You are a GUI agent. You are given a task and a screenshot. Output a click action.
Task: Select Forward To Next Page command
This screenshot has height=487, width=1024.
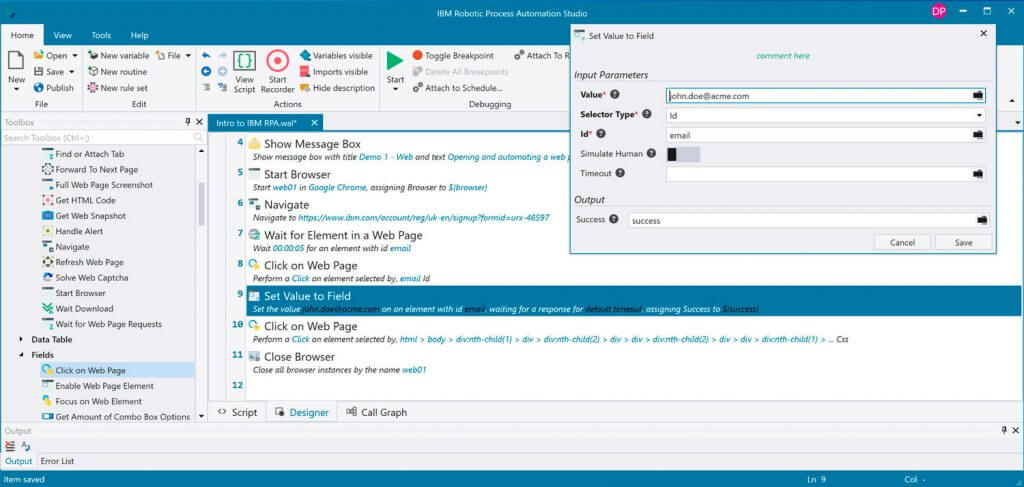pos(89,170)
